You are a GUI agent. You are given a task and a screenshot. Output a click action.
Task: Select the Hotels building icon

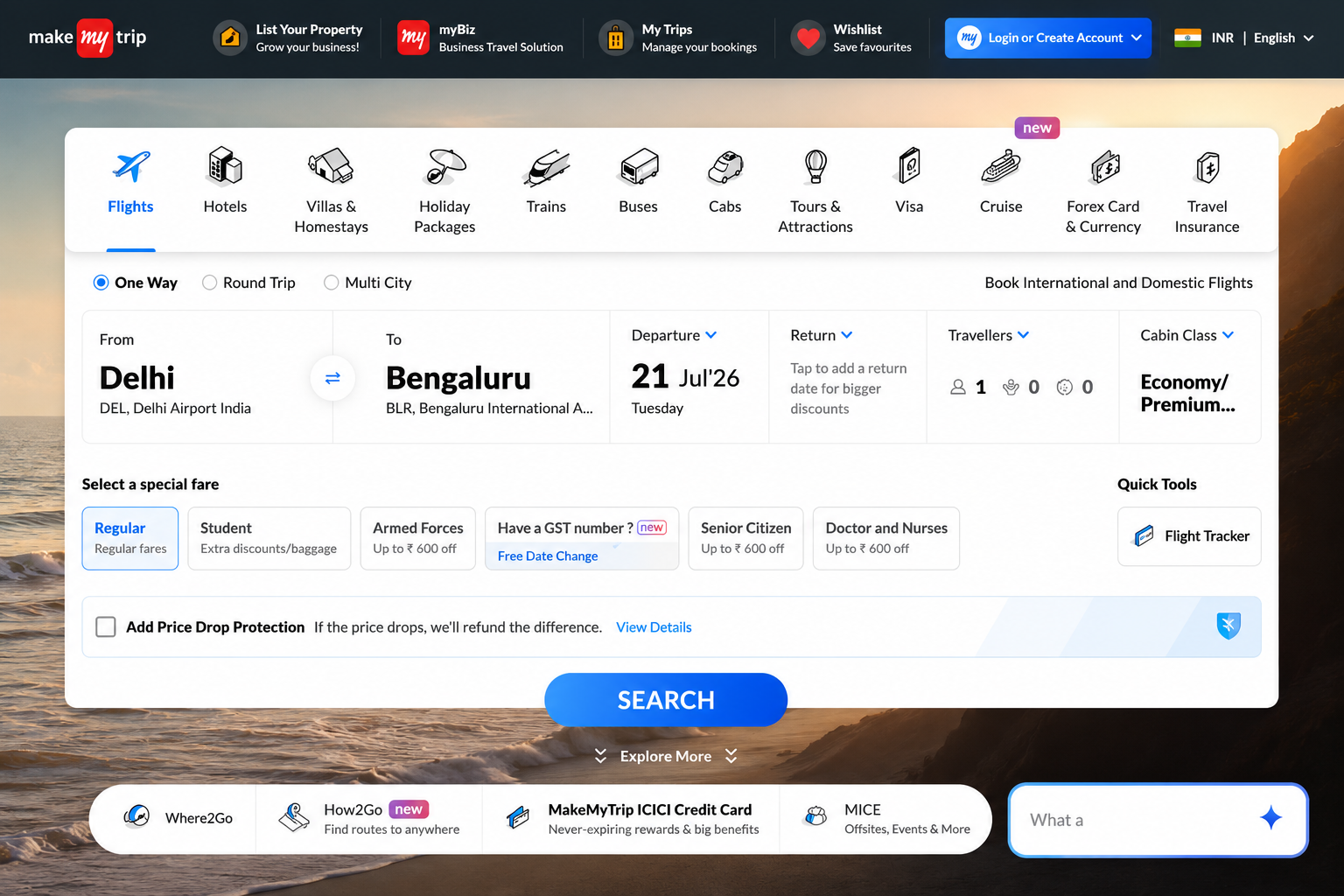point(225,166)
